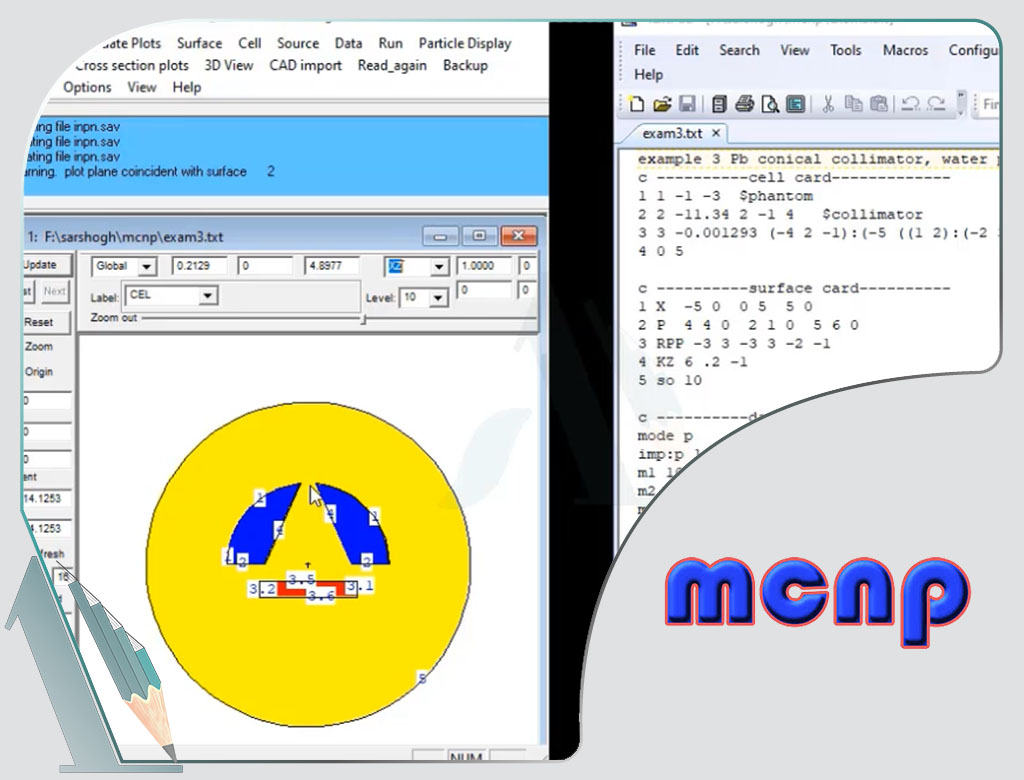Expand the Level dropdown showing 10

[x=436, y=298]
